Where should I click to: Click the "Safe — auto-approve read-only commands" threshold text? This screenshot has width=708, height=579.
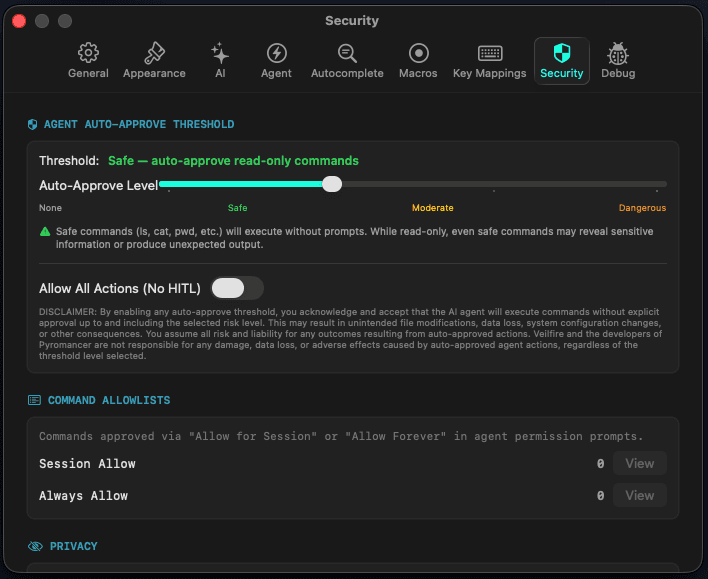tap(233, 161)
